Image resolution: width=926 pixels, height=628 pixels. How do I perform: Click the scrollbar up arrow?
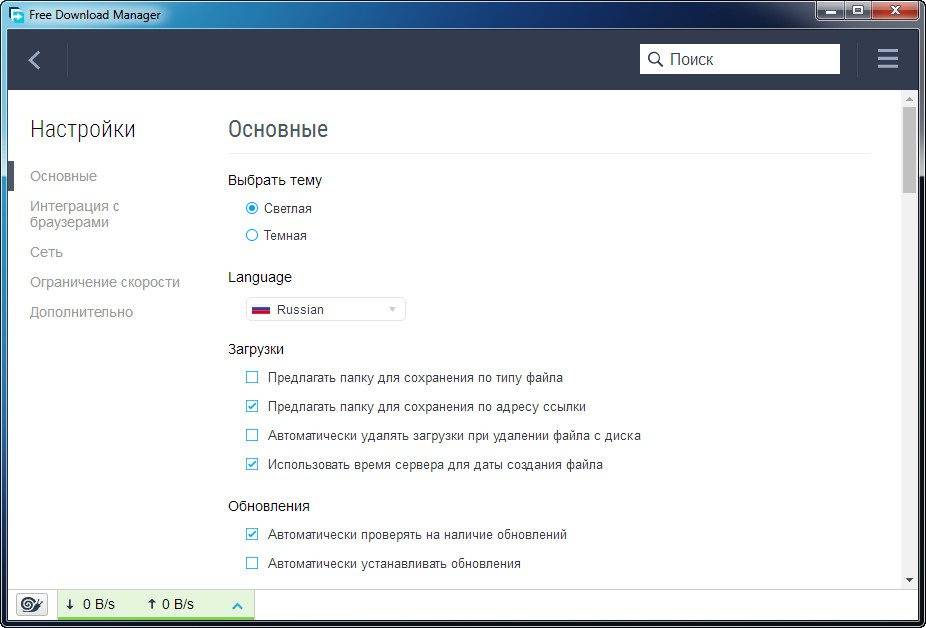[909, 99]
